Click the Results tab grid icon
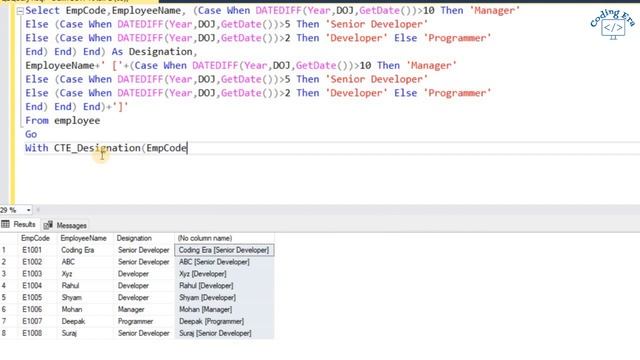 (x=5, y=224)
